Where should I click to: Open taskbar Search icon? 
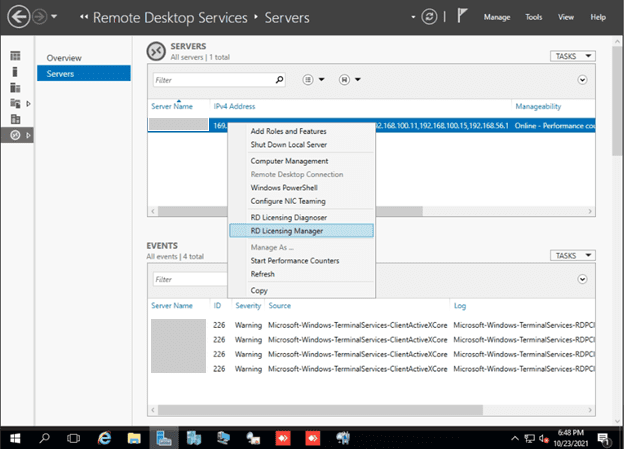44,438
